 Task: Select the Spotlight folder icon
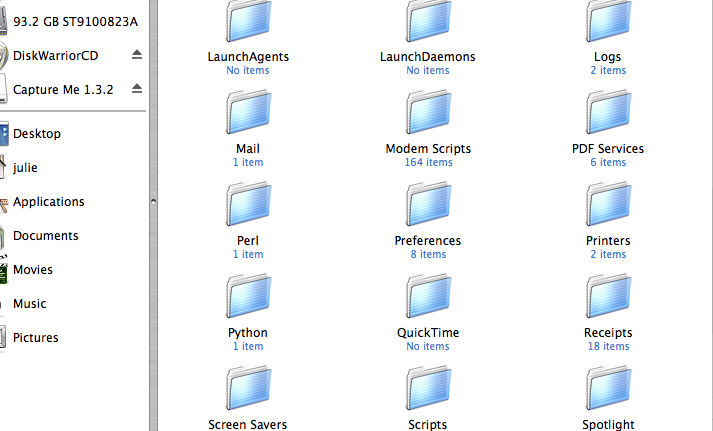pyautogui.click(x=608, y=388)
